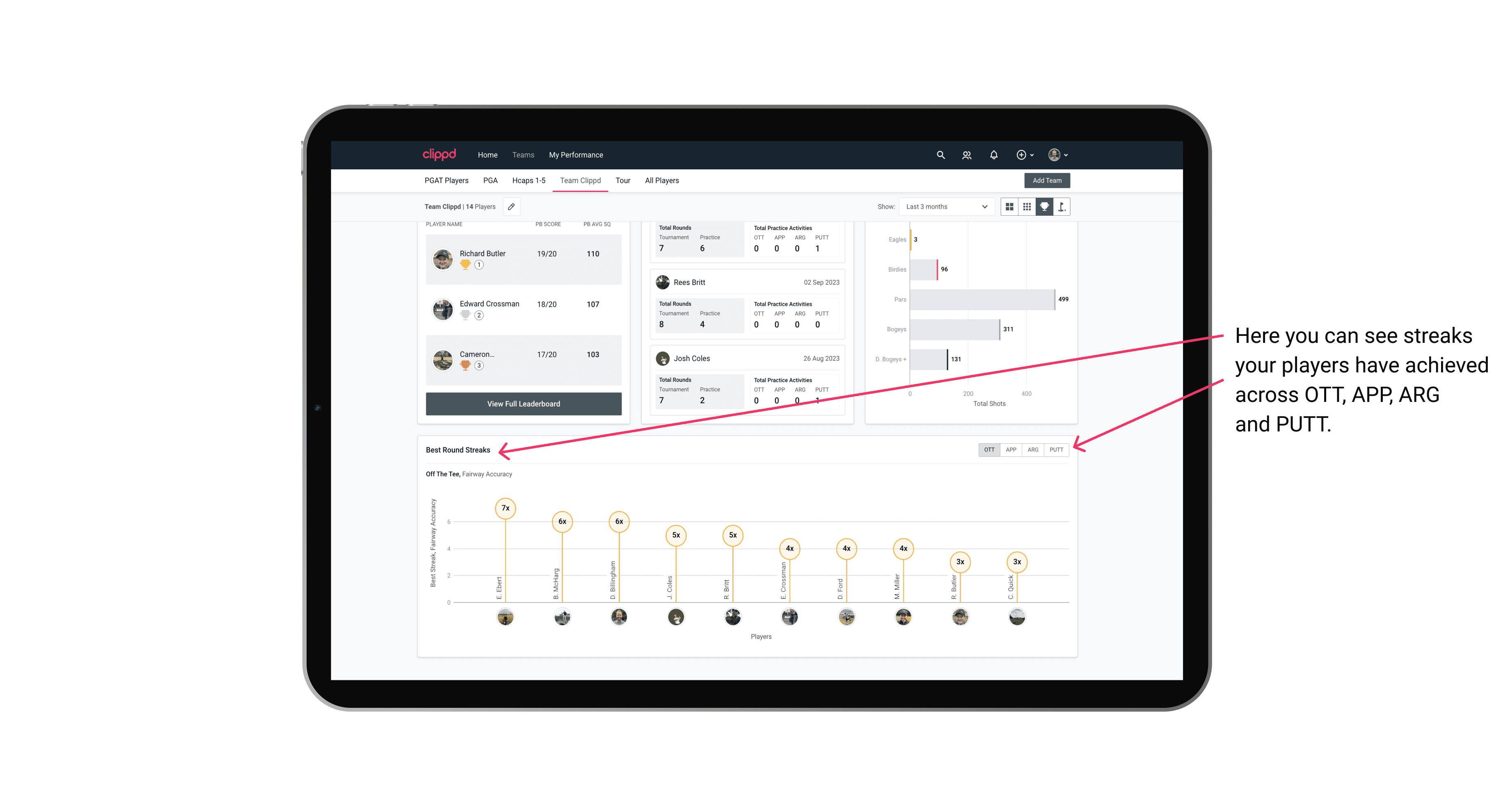Select the My Performance menu item
1510x812 pixels.
(576, 155)
